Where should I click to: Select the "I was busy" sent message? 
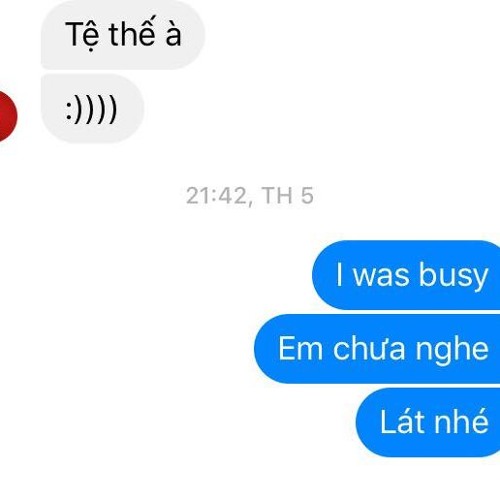click(x=406, y=275)
